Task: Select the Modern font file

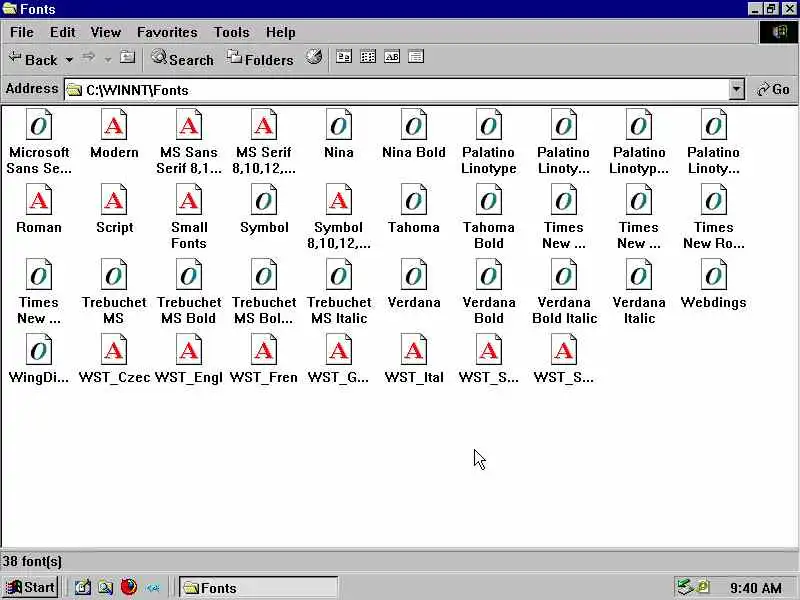Action: coord(114,124)
